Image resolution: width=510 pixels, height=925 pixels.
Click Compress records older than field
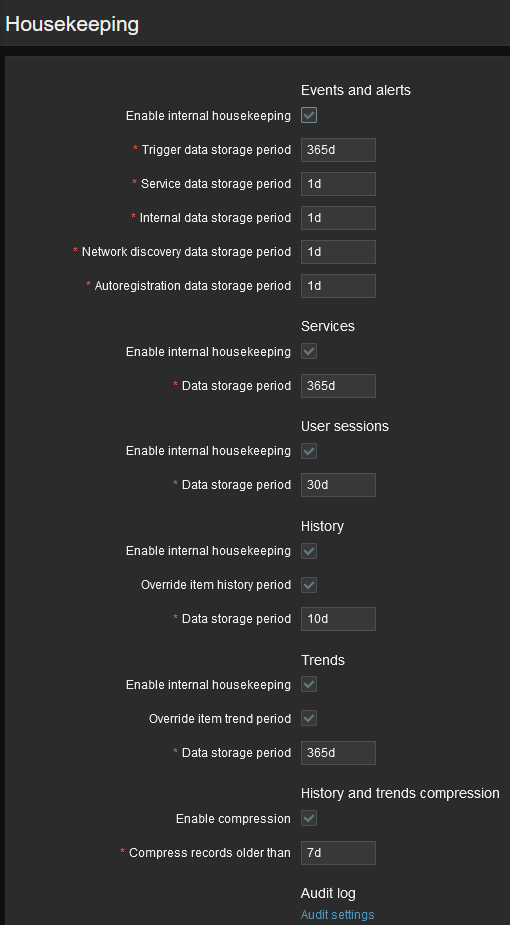(x=338, y=853)
